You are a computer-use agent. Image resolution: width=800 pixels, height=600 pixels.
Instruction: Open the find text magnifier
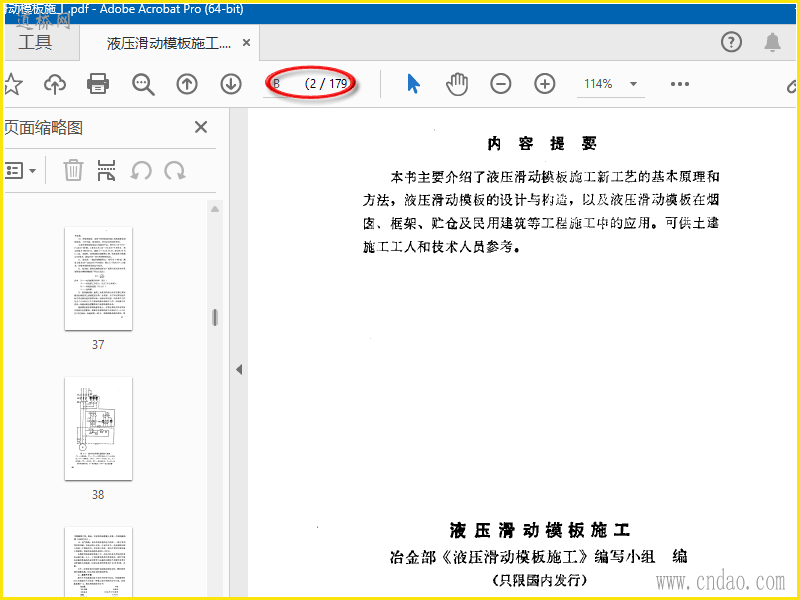click(143, 84)
